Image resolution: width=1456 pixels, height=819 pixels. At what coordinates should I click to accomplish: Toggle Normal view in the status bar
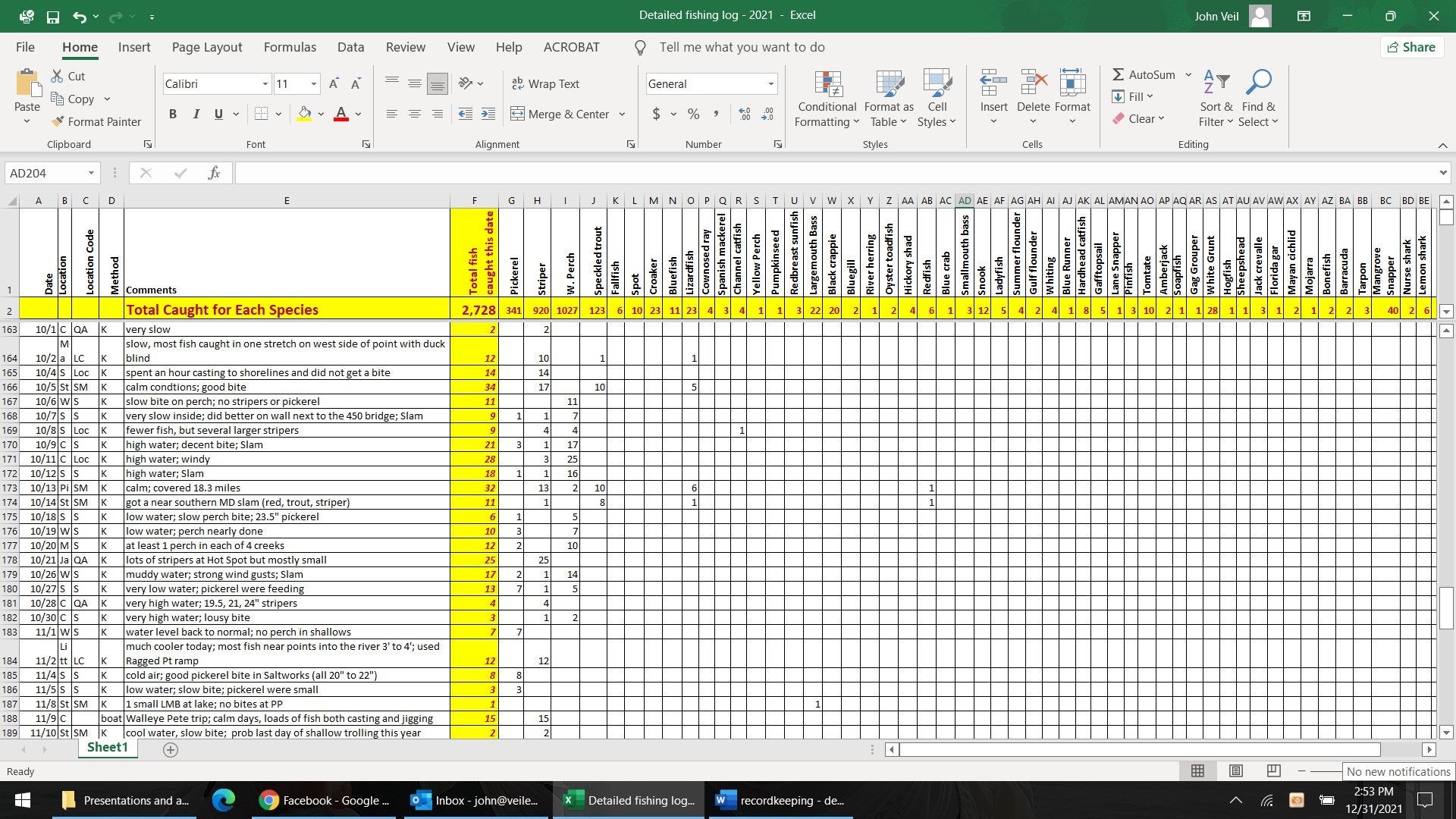[x=1197, y=770]
